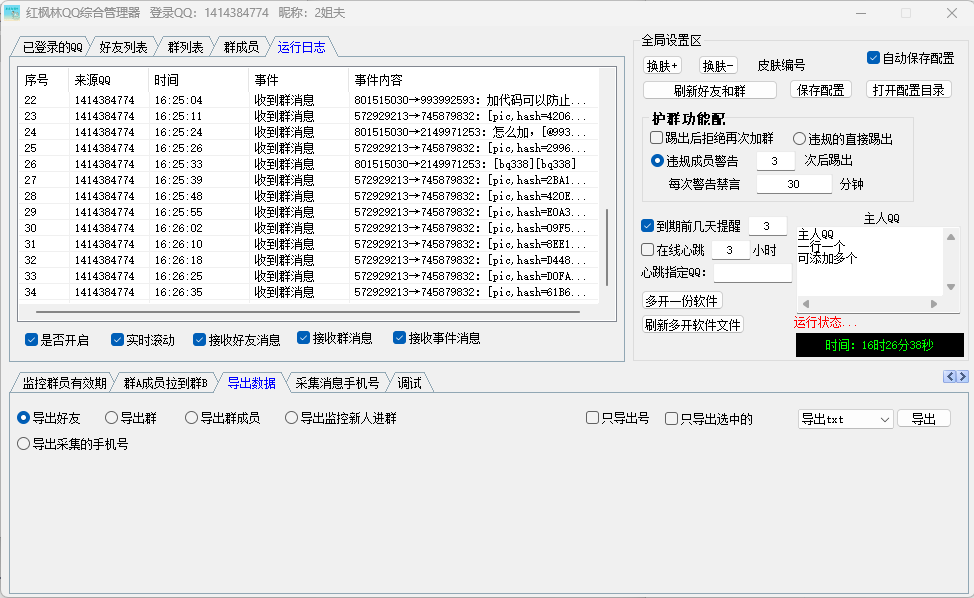The image size is (974, 598).
Task: Click the 多开一份软件 button
Action: (682, 301)
